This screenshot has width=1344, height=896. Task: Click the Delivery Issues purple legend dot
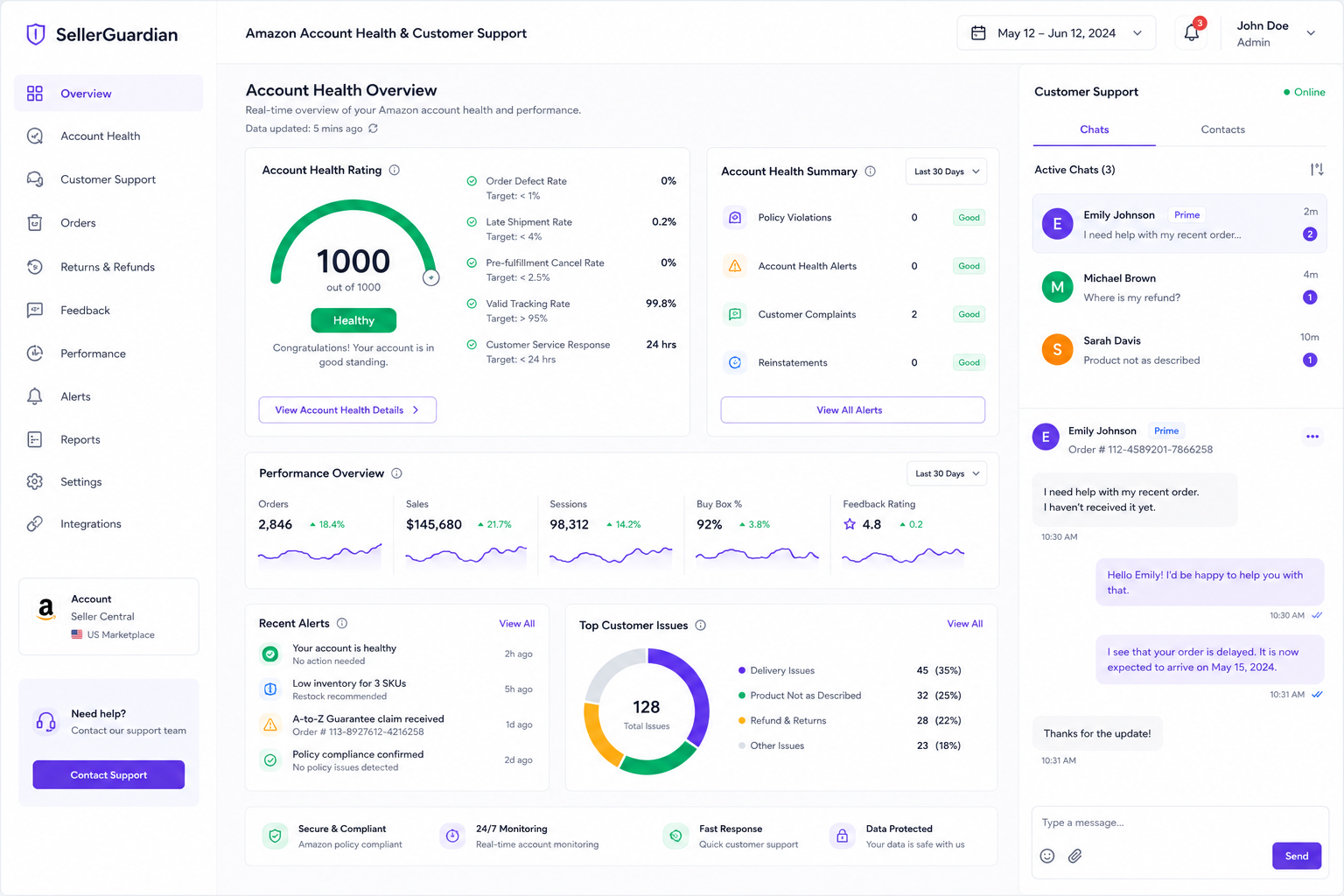(742, 670)
